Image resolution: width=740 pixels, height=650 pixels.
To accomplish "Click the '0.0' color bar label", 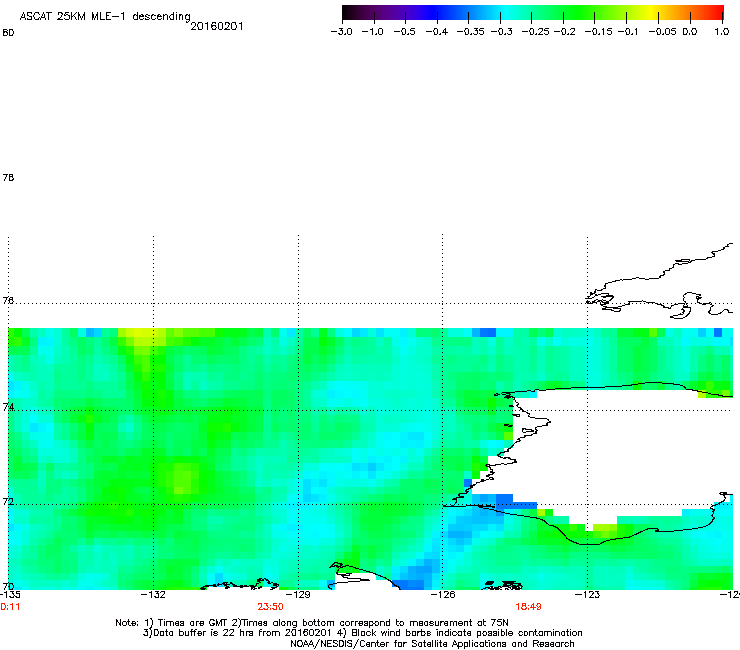I will click(x=690, y=32).
